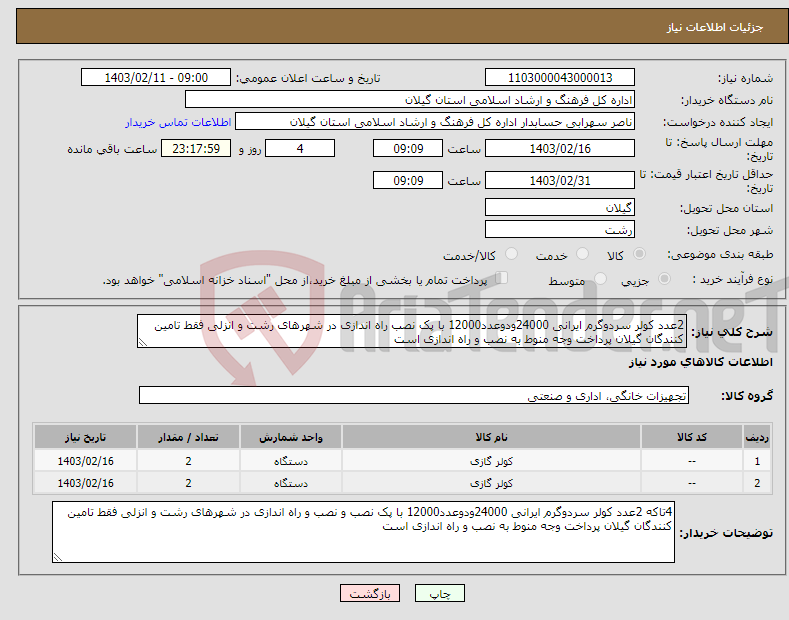Click the تعداد / مقدار column header
This screenshot has width=789, height=620.
pyautogui.click(x=188, y=437)
